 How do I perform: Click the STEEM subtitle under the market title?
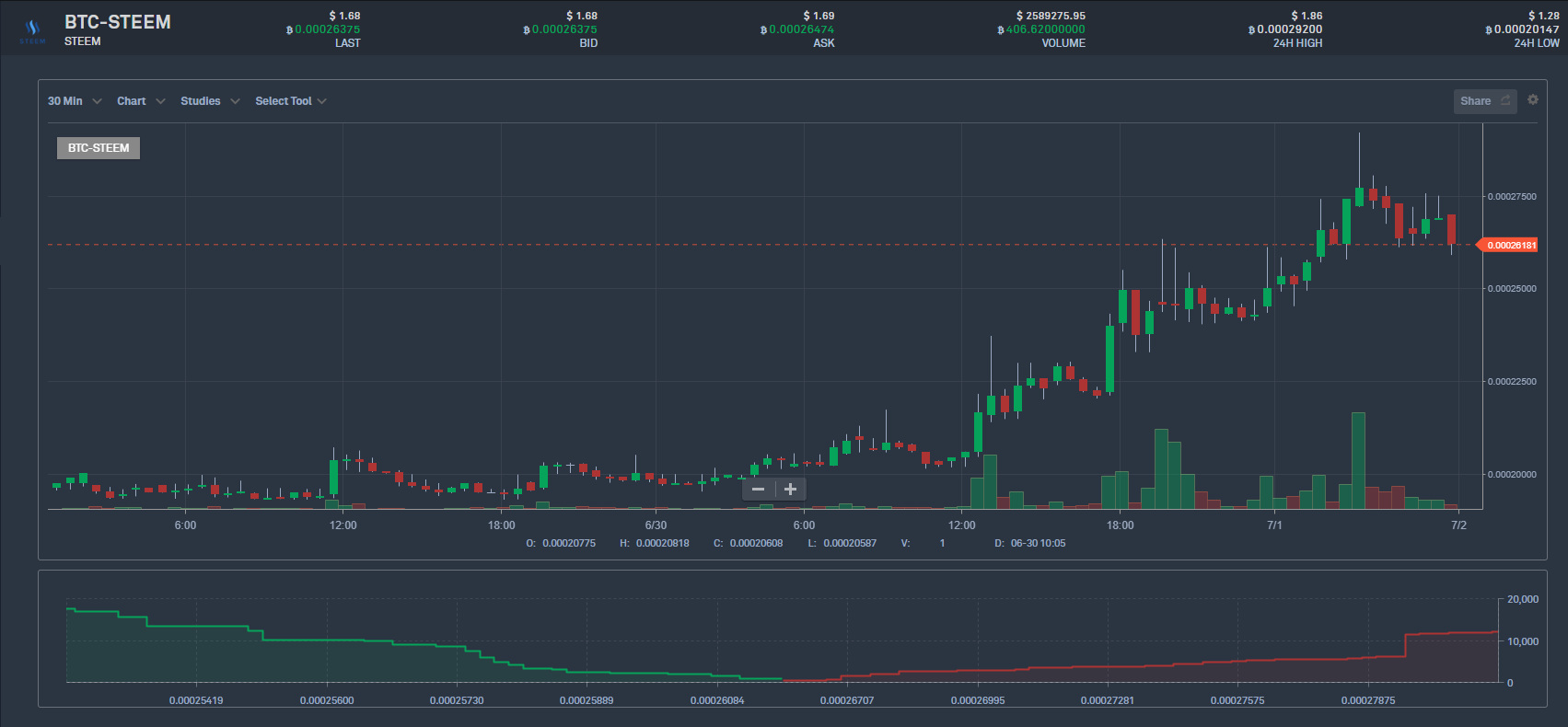pyautogui.click(x=83, y=41)
